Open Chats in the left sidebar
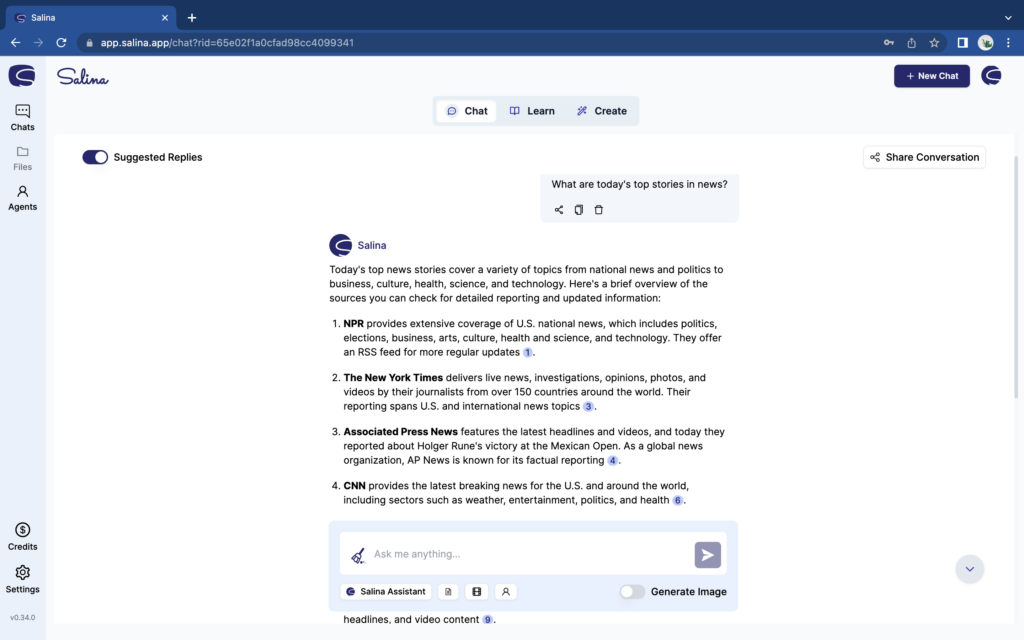 [x=22, y=118]
